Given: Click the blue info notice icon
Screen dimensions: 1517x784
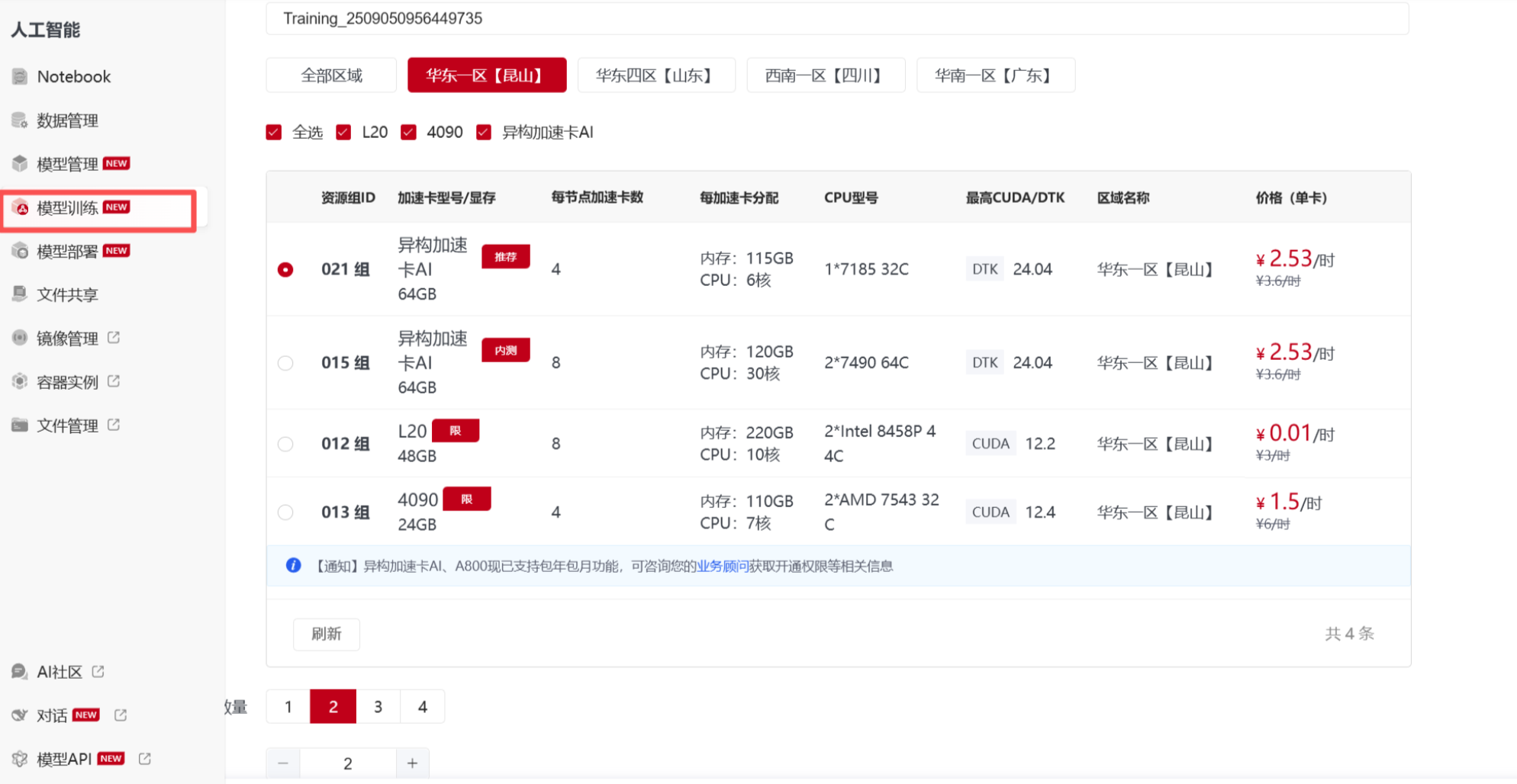Looking at the screenshot, I should 293,565.
